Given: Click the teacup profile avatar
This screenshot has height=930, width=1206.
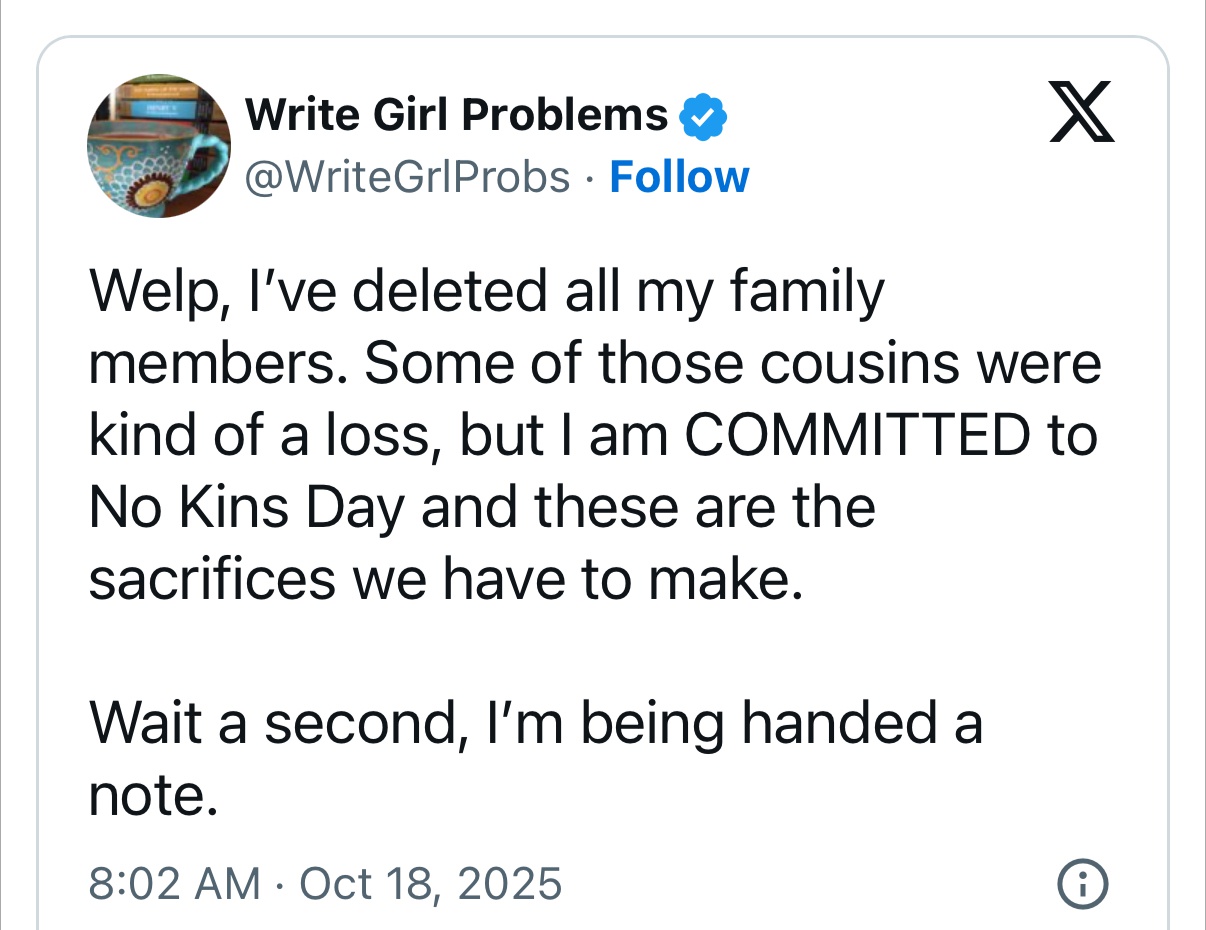Looking at the screenshot, I should [x=160, y=146].
